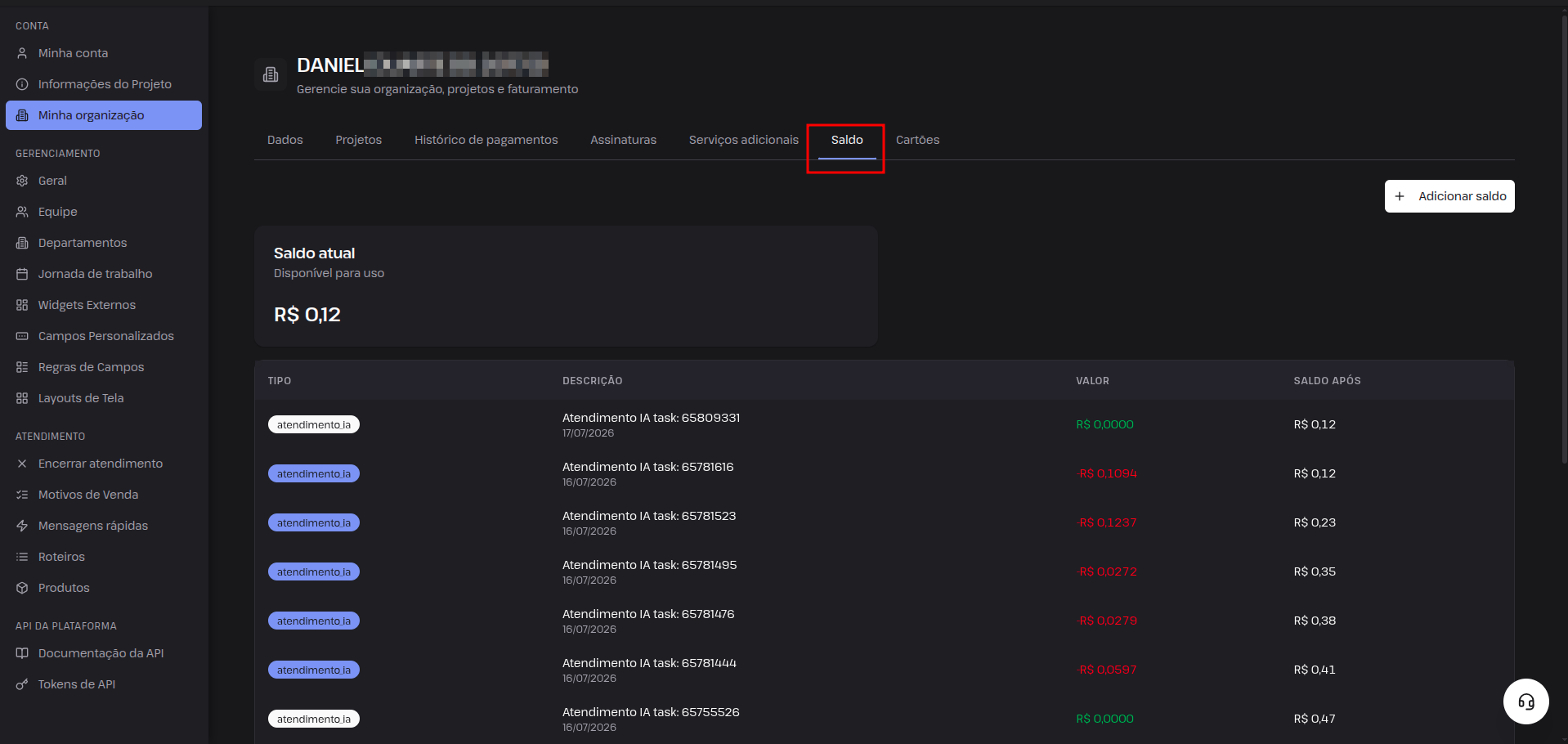Open Motivos de Venda sidebar link
1568x744 pixels.
104,495
